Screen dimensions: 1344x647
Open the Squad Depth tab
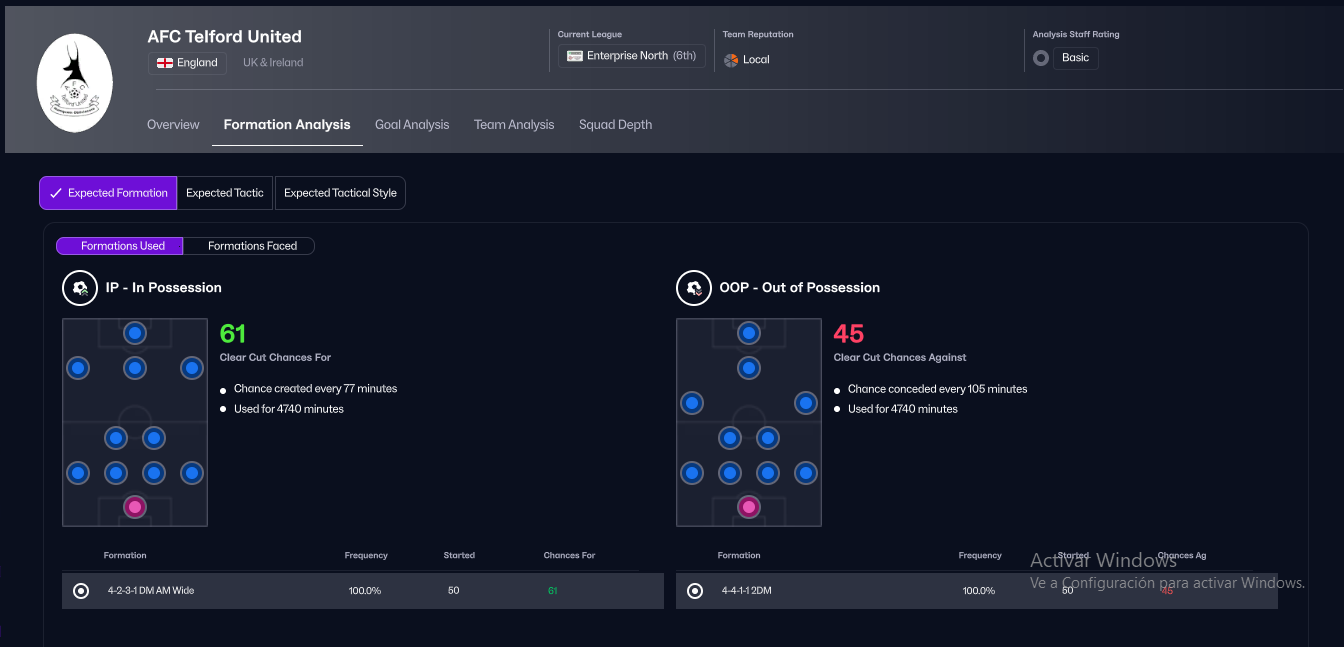[x=615, y=125]
